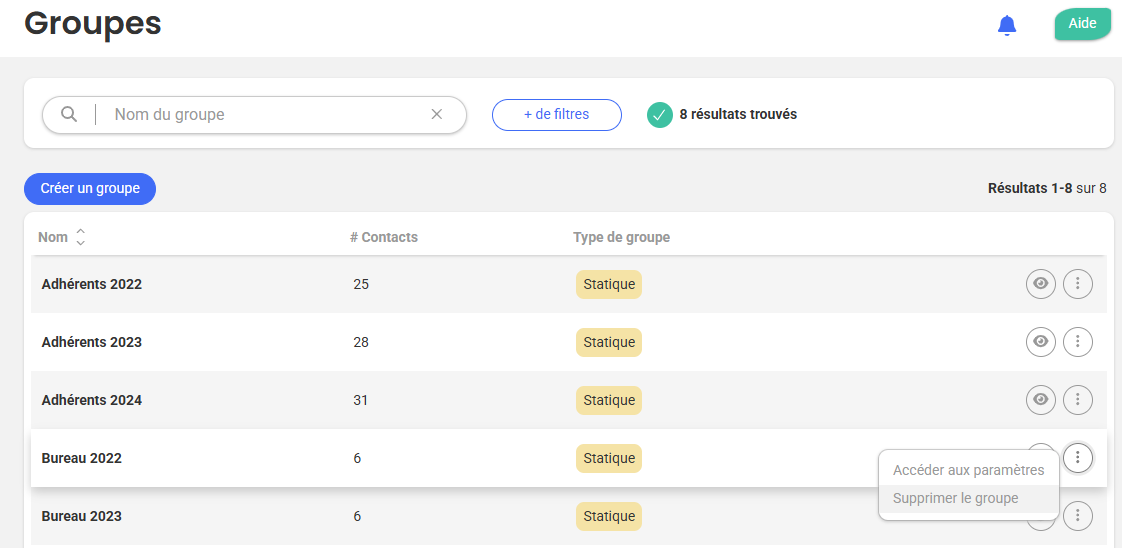This screenshot has height=548, width=1122.
Task: Open the options menu for Adhérents 2024
Action: (x=1077, y=400)
